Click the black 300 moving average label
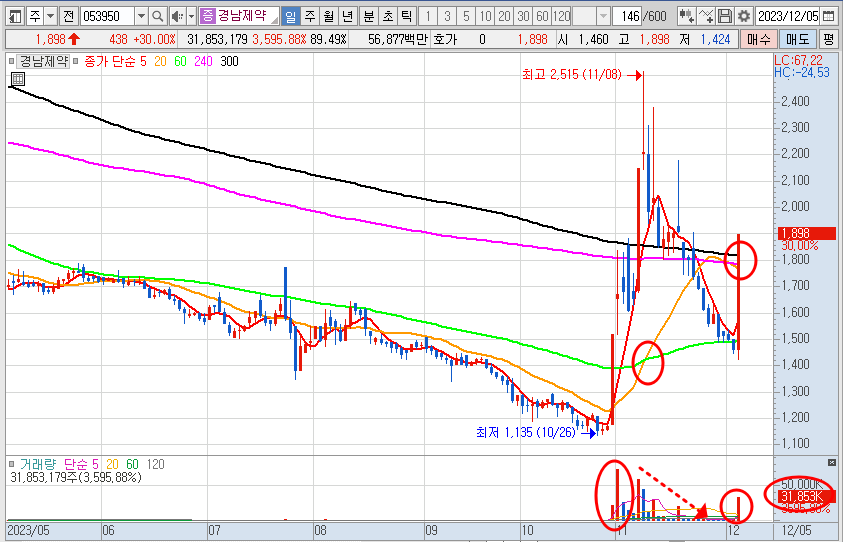 point(229,61)
